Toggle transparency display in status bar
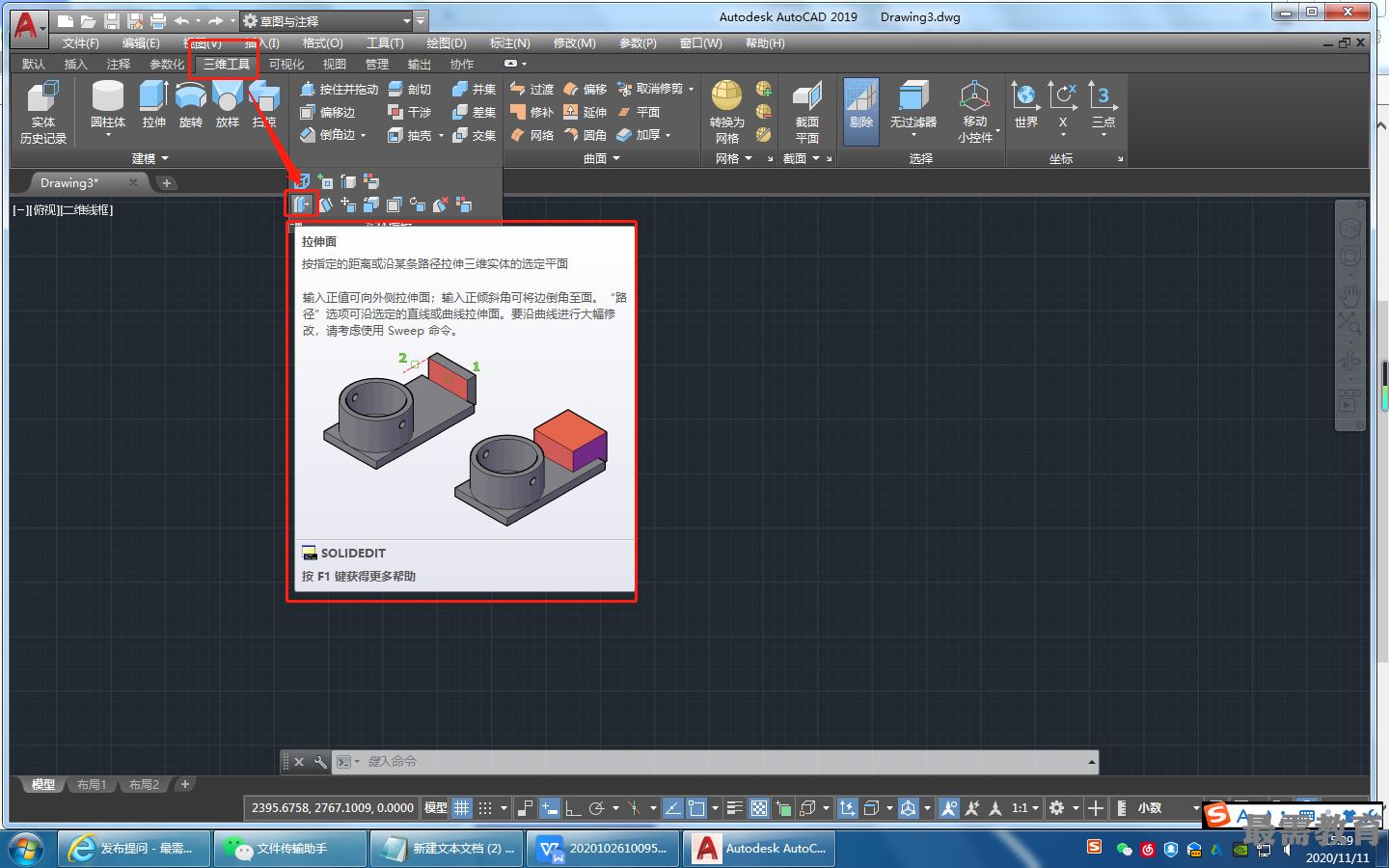Image resolution: width=1389 pixels, height=868 pixels. tap(759, 808)
